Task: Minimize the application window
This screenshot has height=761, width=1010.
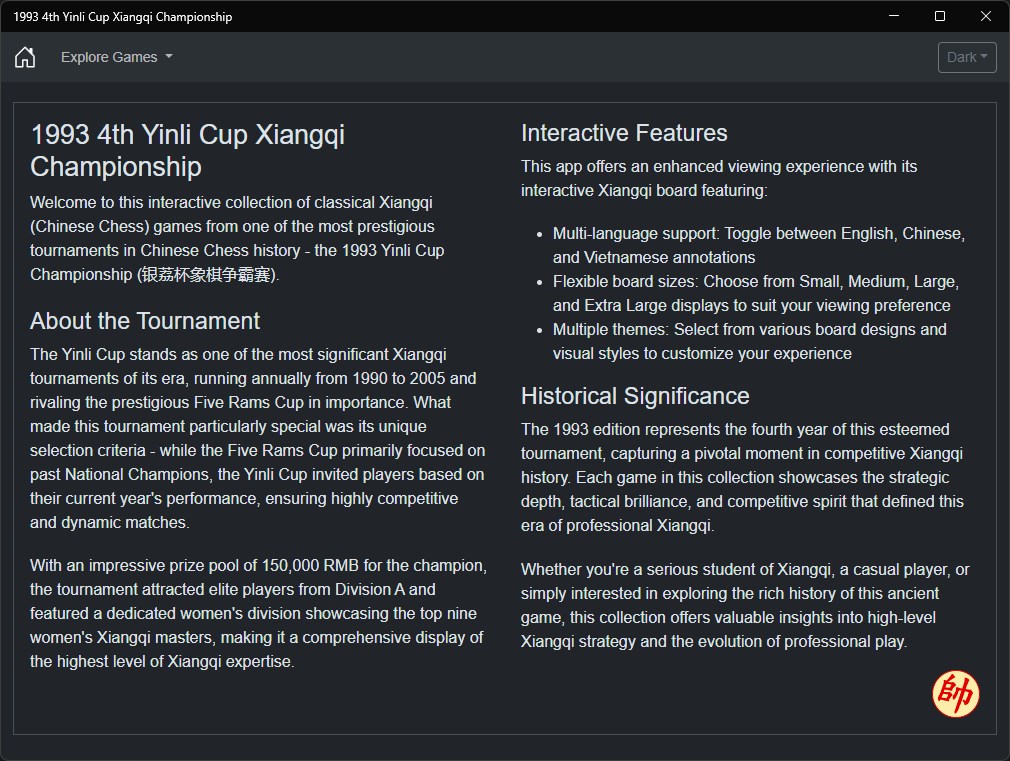Action: coord(893,16)
